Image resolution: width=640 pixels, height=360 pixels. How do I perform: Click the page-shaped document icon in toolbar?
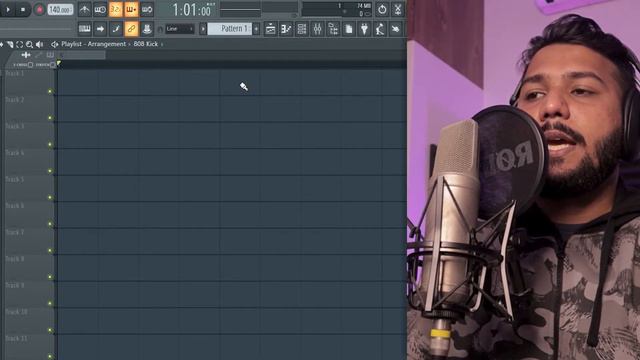pyautogui.click(x=349, y=29)
